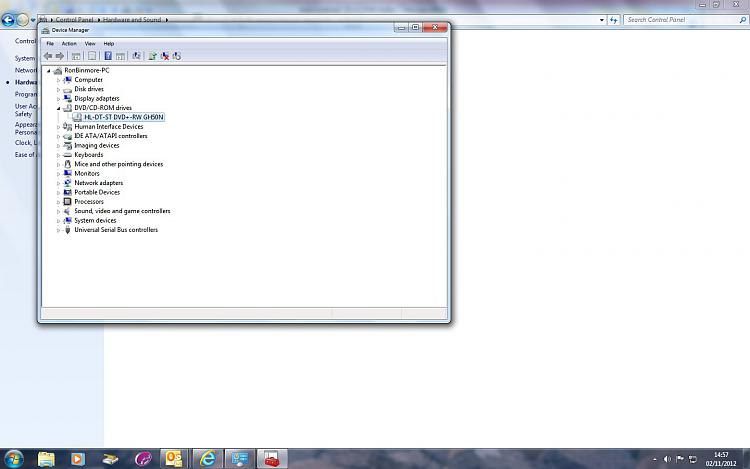Open Internet Explorer from taskbar
This screenshot has height=469, width=750.
tap(207, 459)
